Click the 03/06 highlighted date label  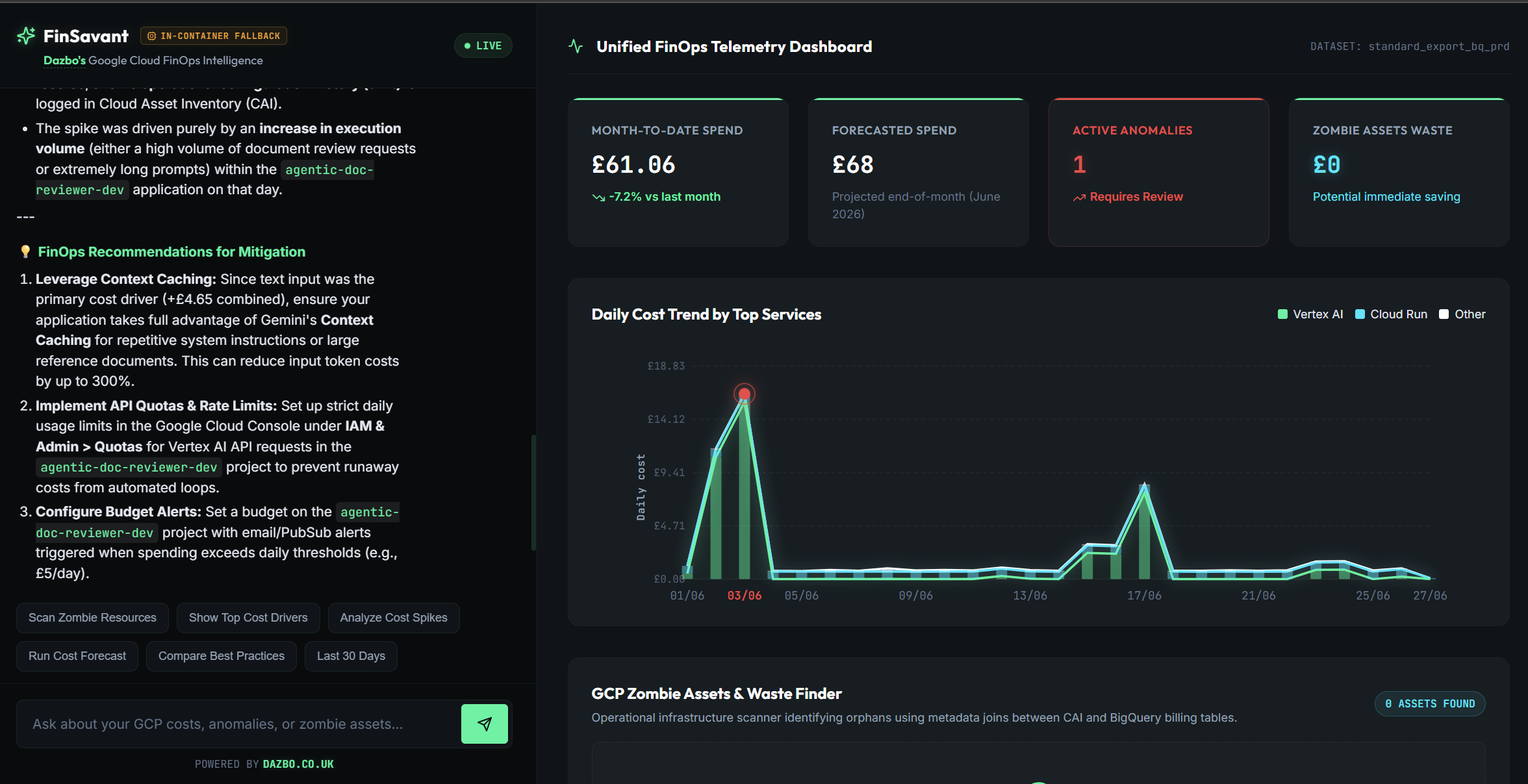coord(745,596)
